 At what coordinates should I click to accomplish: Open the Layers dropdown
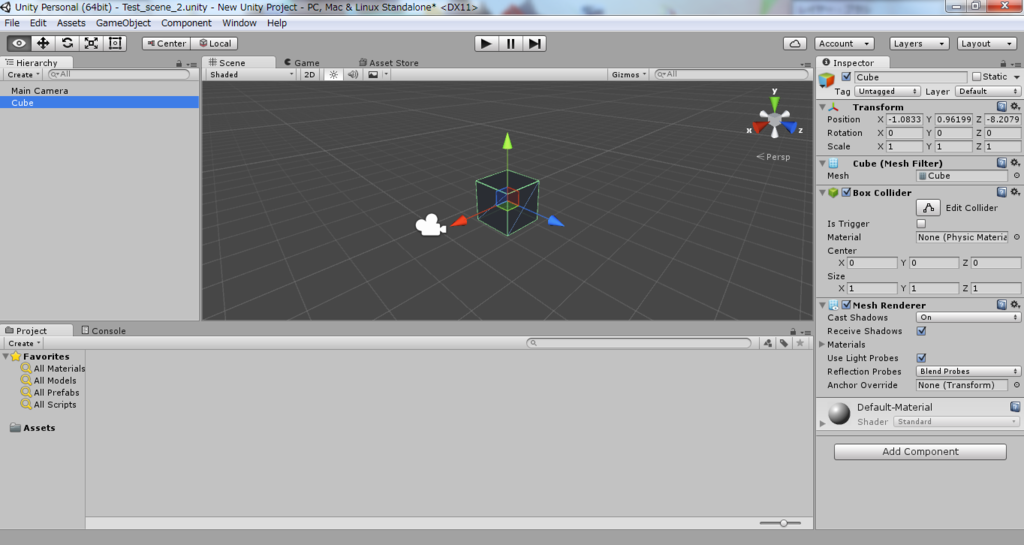919,43
